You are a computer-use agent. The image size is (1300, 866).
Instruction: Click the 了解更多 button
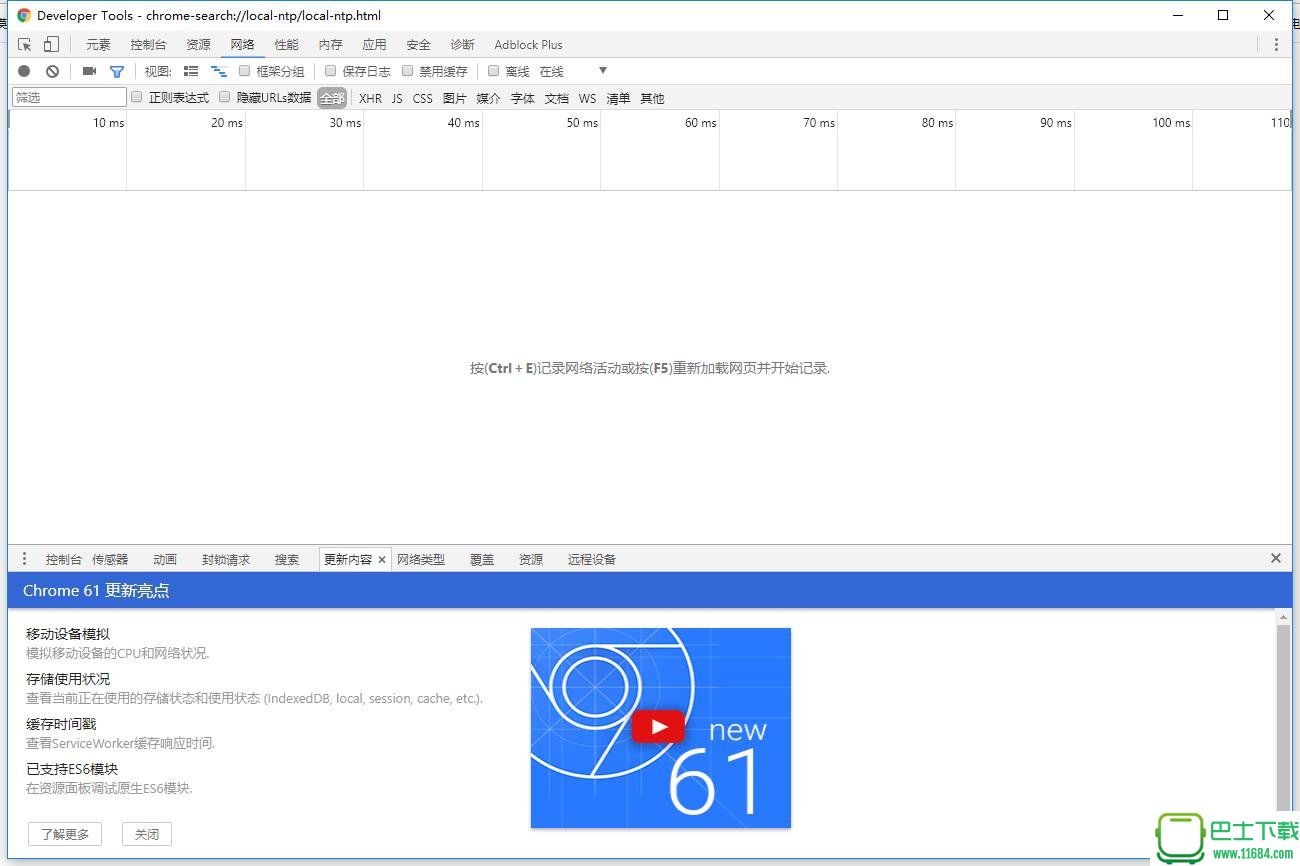(x=65, y=834)
